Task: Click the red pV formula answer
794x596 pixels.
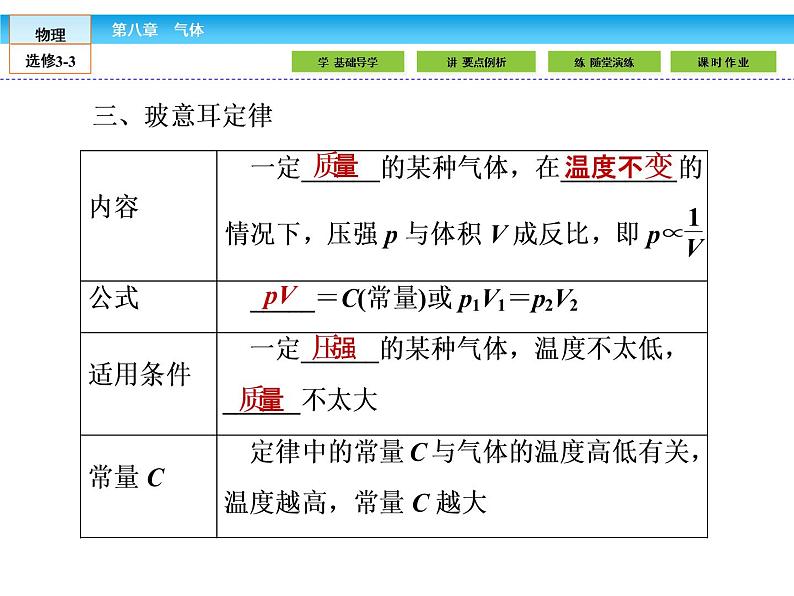Action: [x=279, y=297]
